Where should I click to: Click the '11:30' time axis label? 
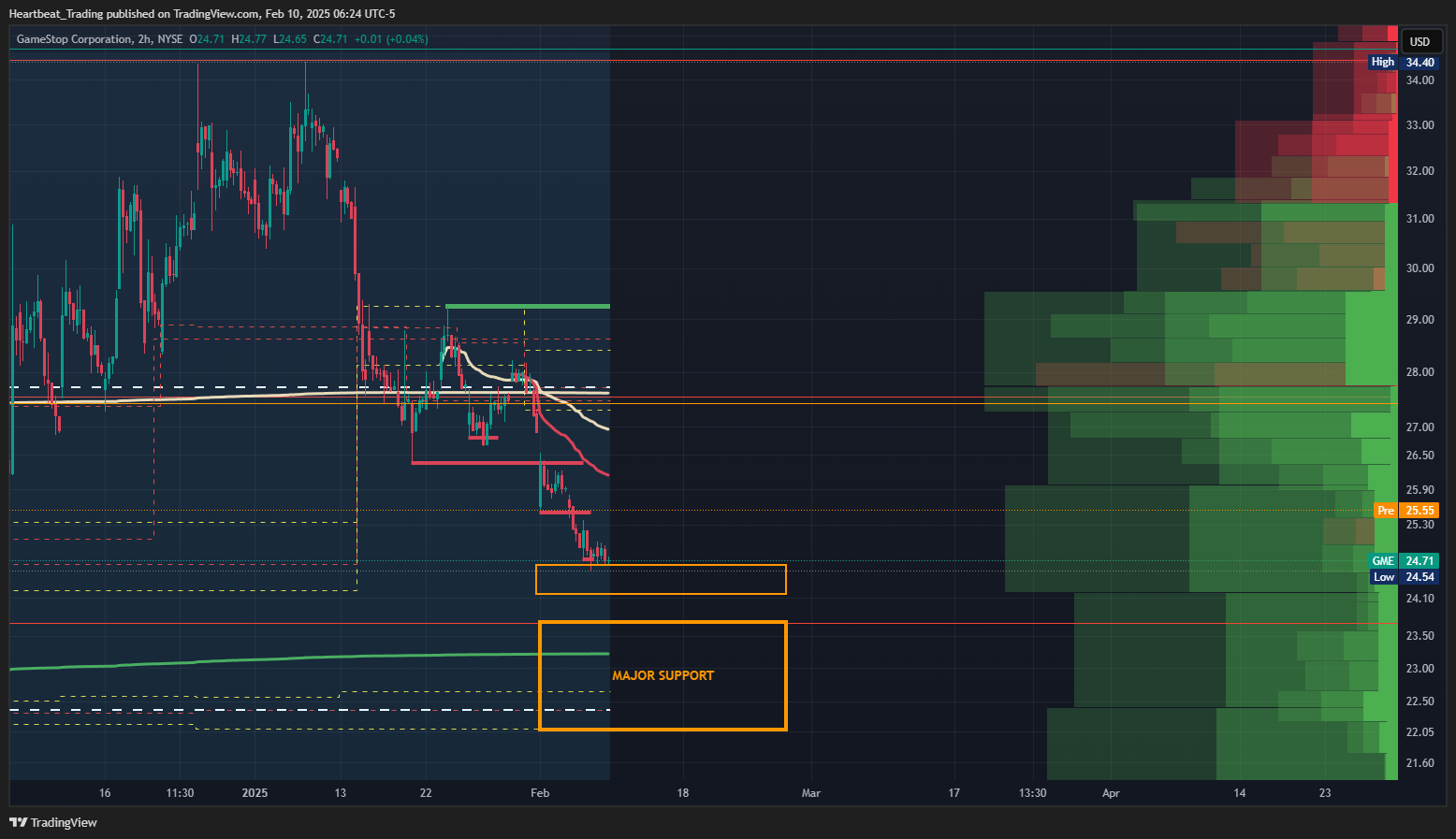(180, 793)
